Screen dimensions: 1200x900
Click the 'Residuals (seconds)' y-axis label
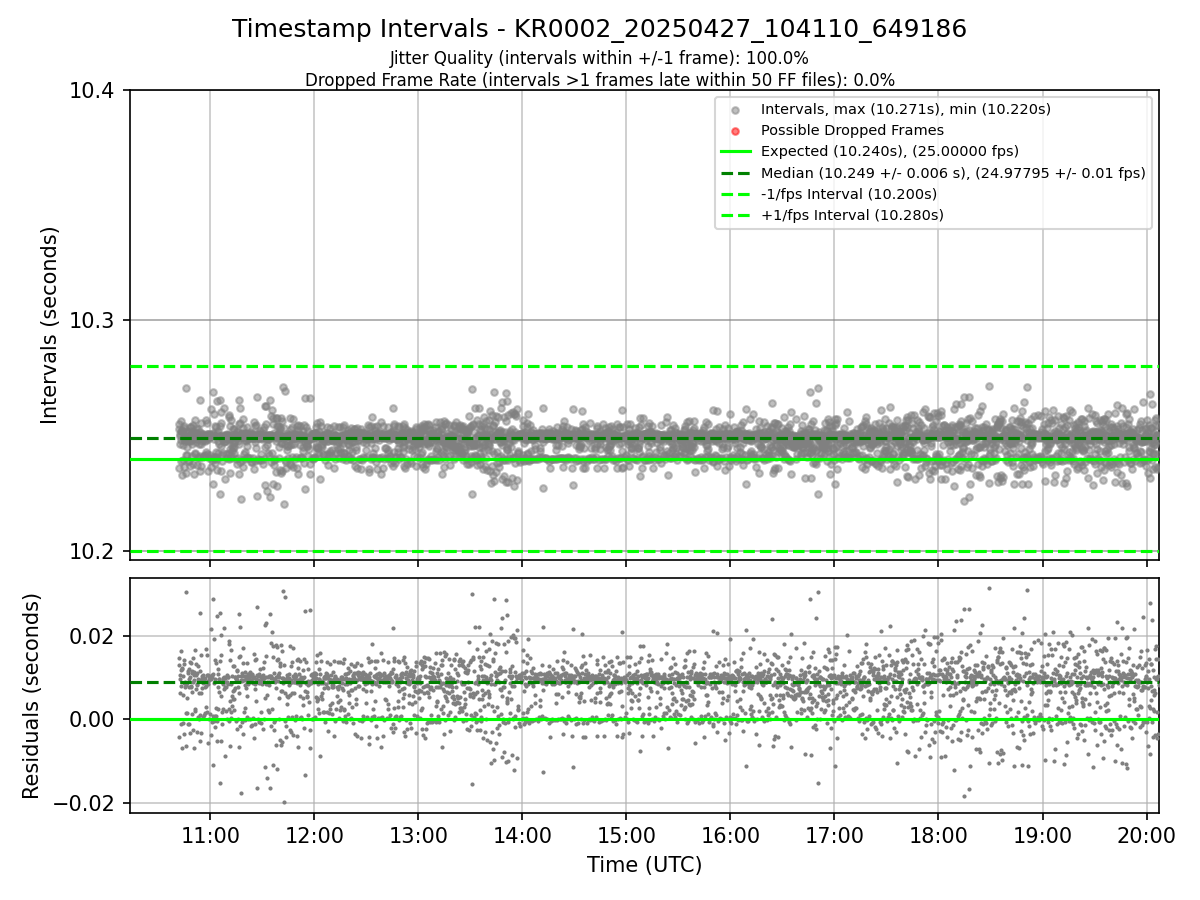click(x=31, y=696)
